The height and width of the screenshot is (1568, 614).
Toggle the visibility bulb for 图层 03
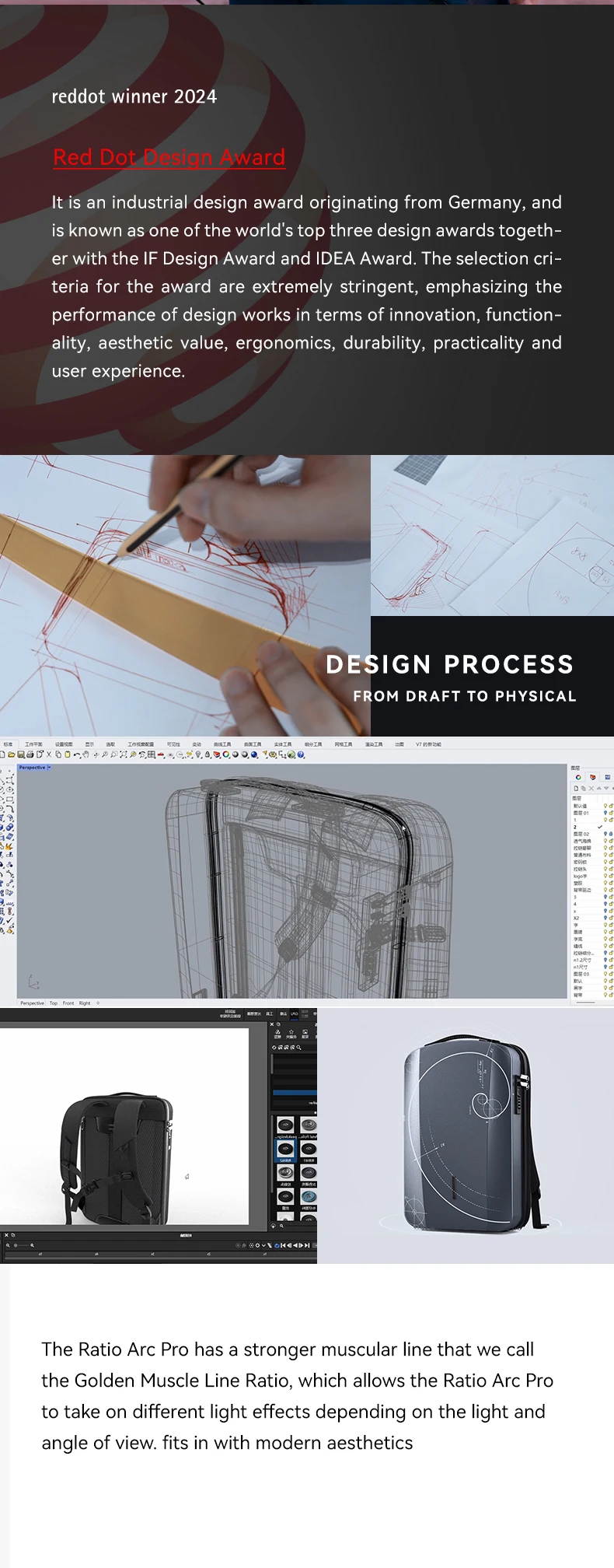pos(605,974)
